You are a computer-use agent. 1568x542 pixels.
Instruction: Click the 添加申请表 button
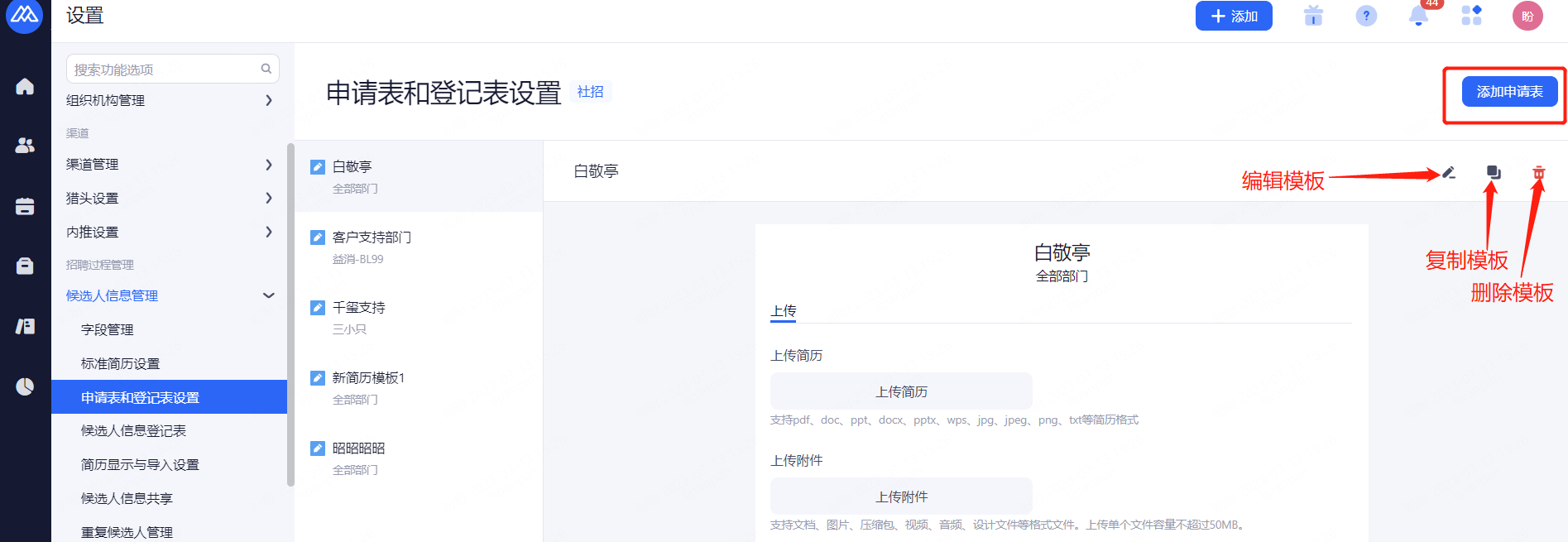pos(1508,91)
